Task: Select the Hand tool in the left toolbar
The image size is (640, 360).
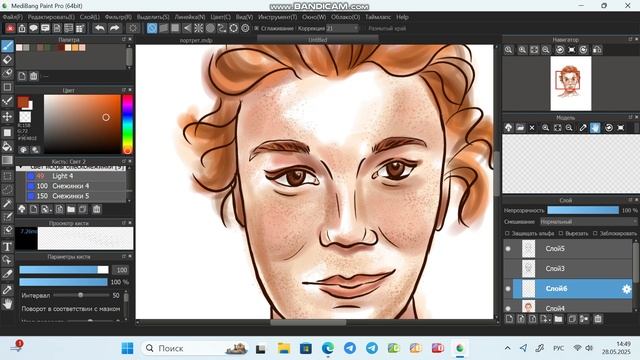Action: coord(7,304)
